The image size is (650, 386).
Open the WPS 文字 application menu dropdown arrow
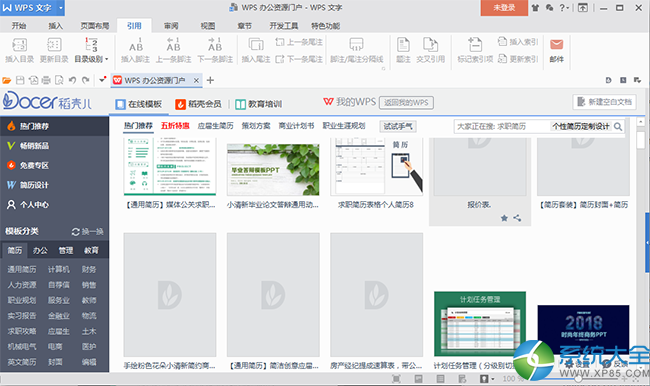pyautogui.click(x=61, y=8)
